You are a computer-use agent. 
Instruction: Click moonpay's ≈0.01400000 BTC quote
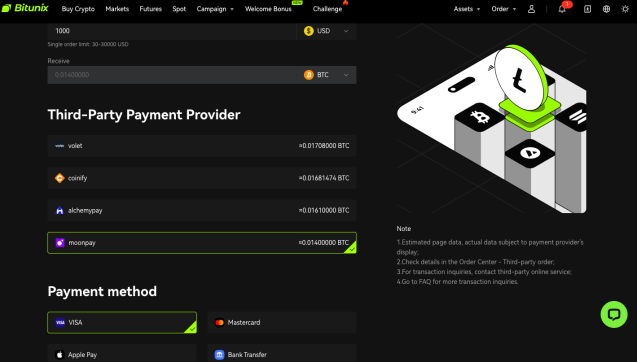tap(324, 243)
